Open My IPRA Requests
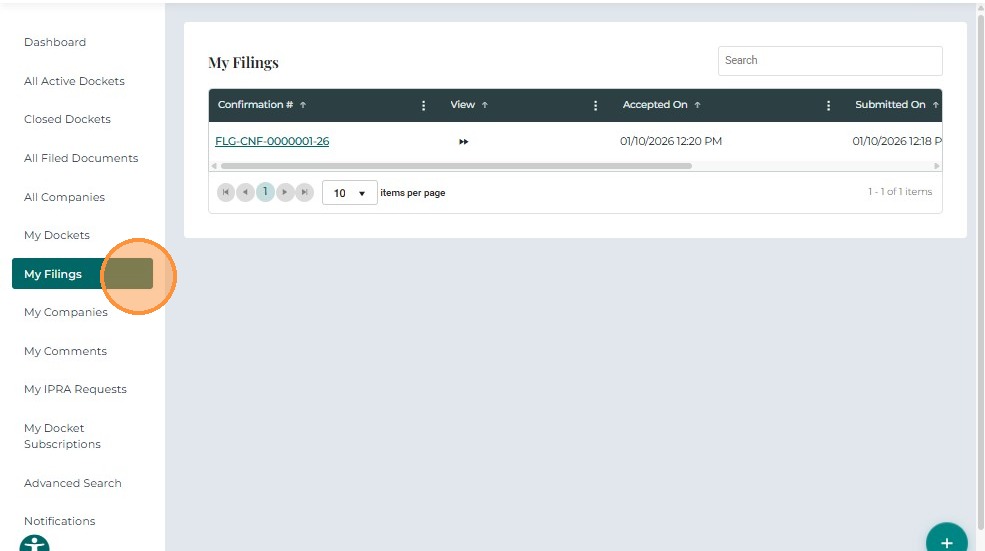985x551 pixels. pyautogui.click(x=75, y=390)
